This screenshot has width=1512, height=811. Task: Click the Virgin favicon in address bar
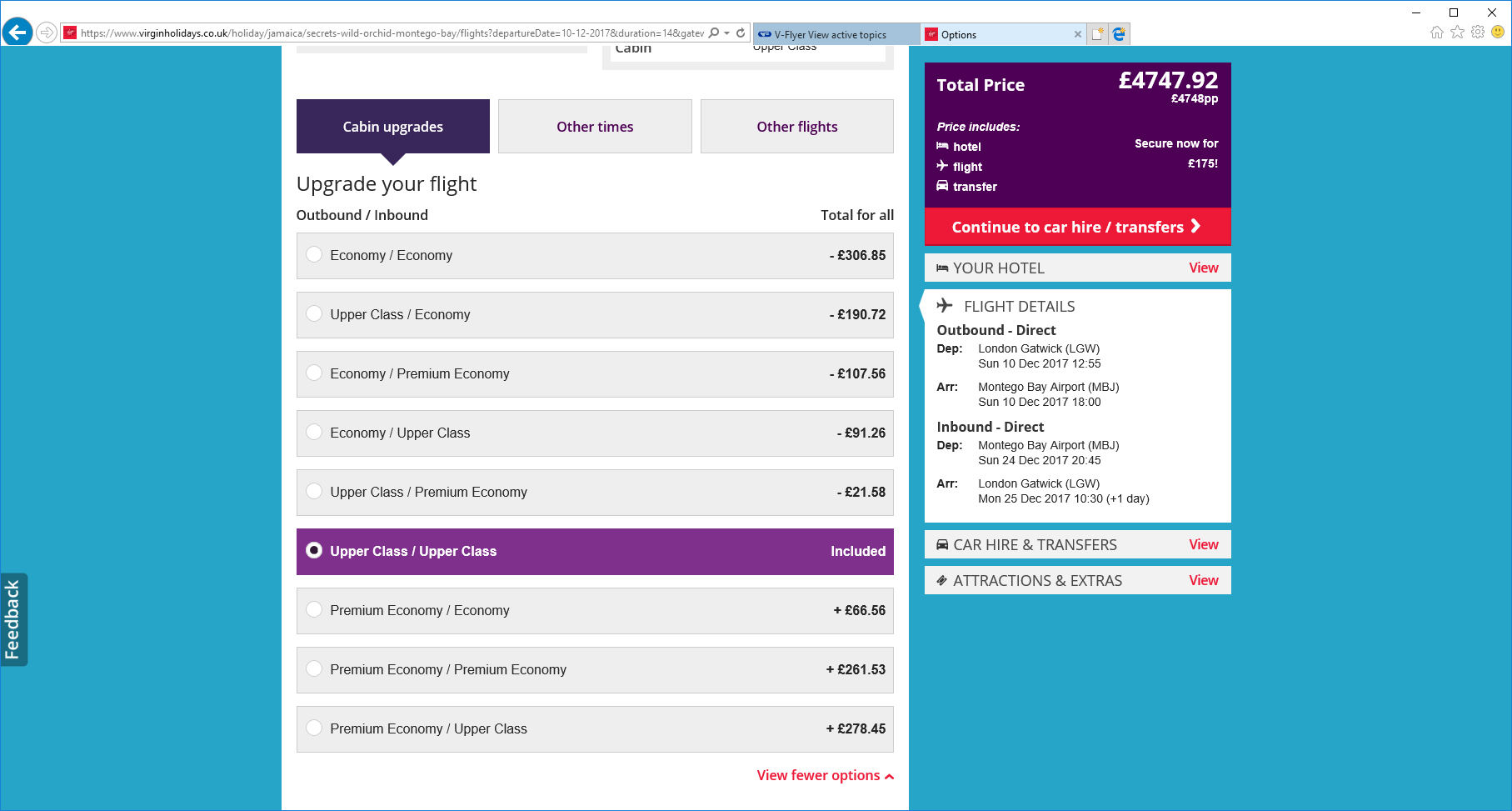(70, 33)
